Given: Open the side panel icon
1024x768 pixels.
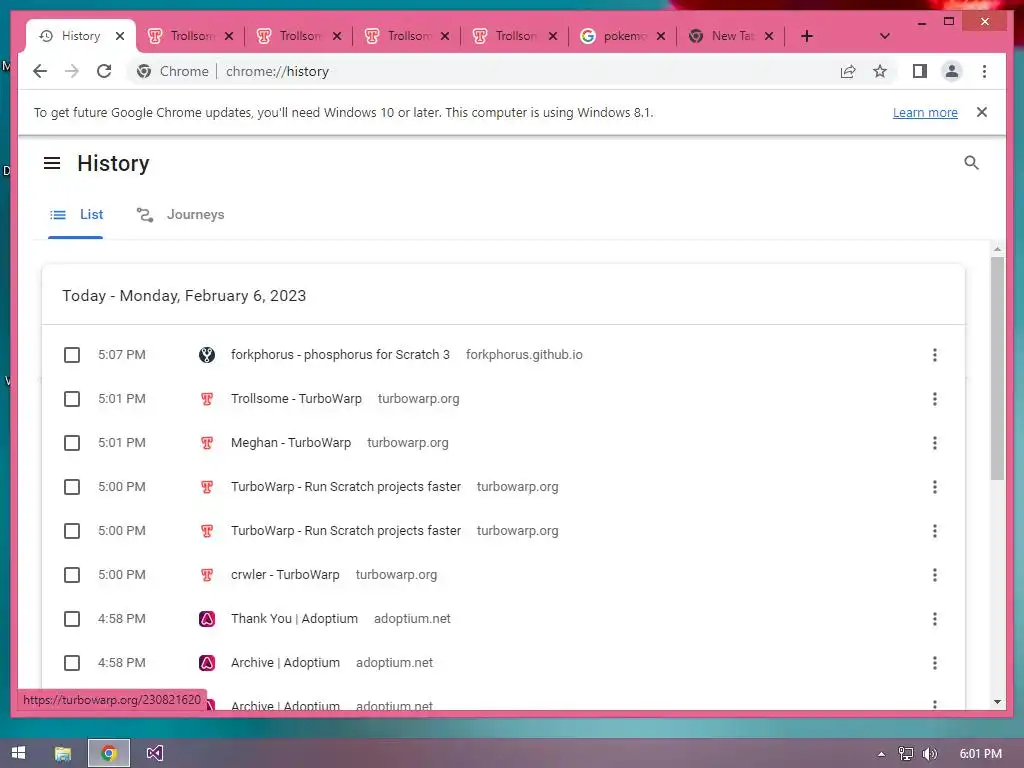Looking at the screenshot, I should tap(920, 71).
